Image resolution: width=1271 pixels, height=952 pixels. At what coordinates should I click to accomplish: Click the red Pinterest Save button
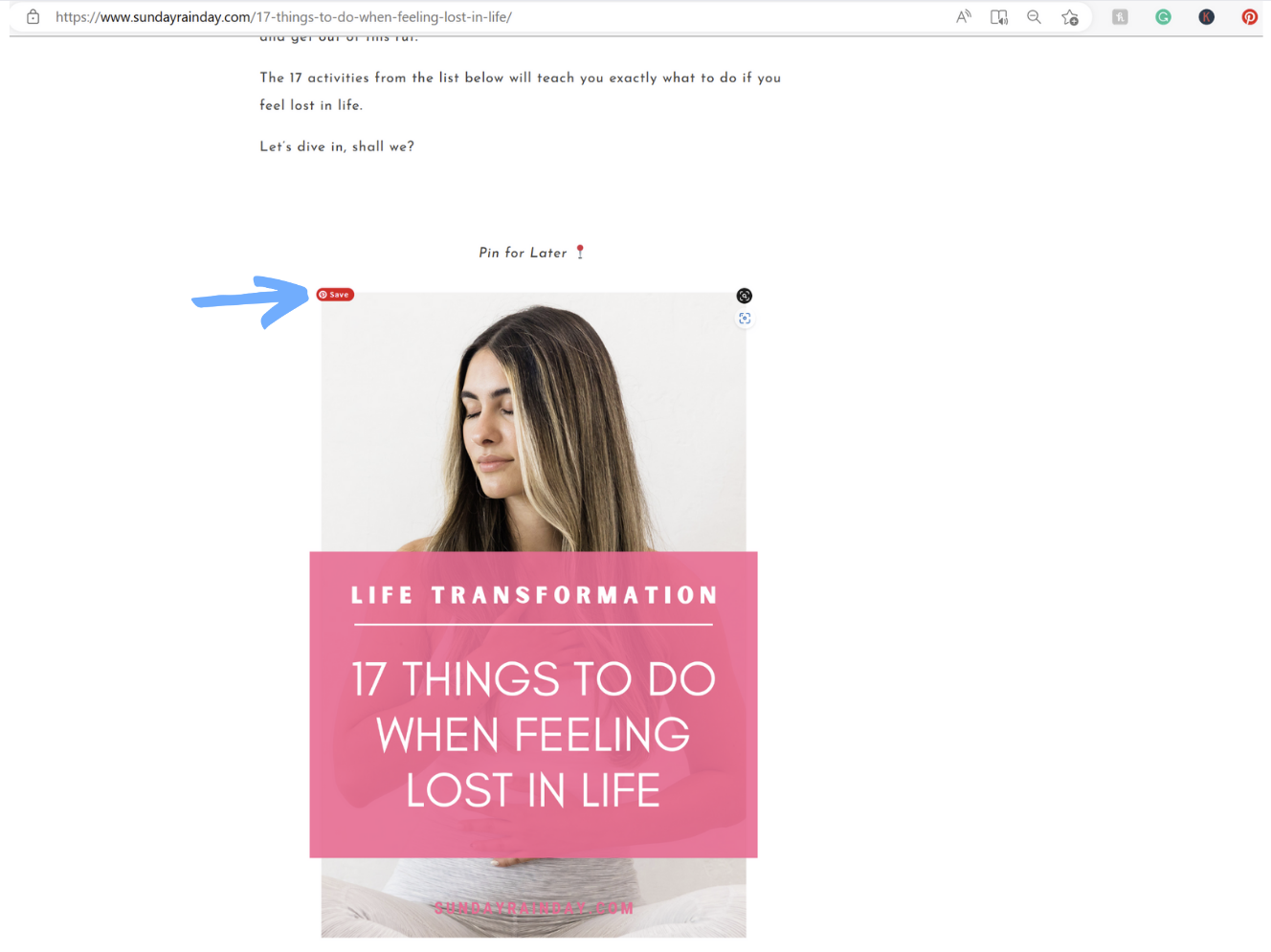pos(335,295)
